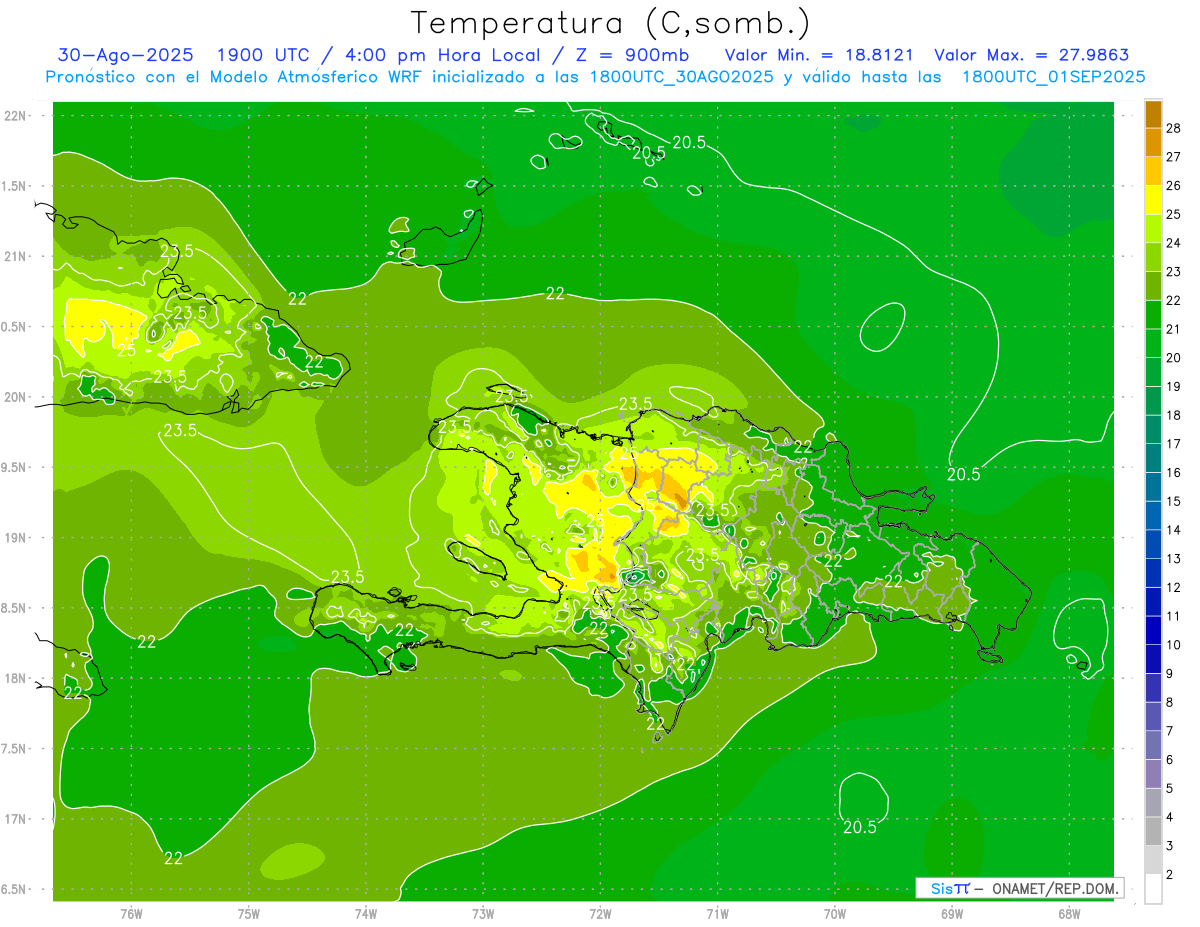Select "Valor Max. = 27.9863" text
This screenshot has width=1200, height=927.
point(1031,55)
